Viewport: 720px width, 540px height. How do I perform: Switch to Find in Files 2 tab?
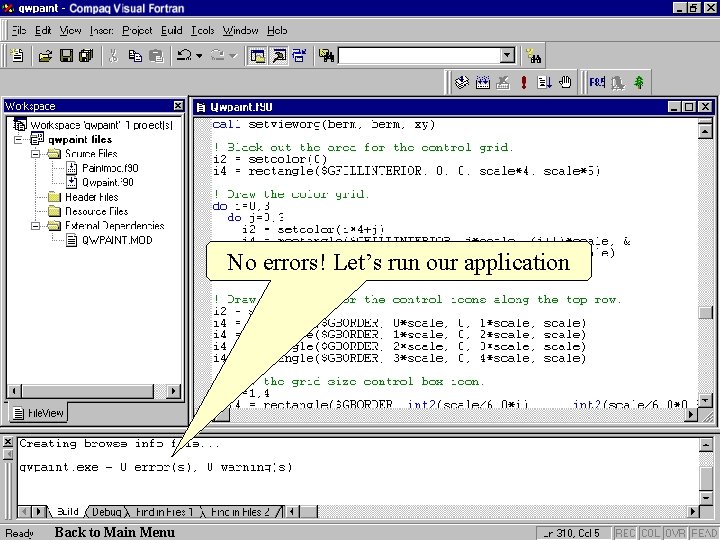(x=240, y=512)
